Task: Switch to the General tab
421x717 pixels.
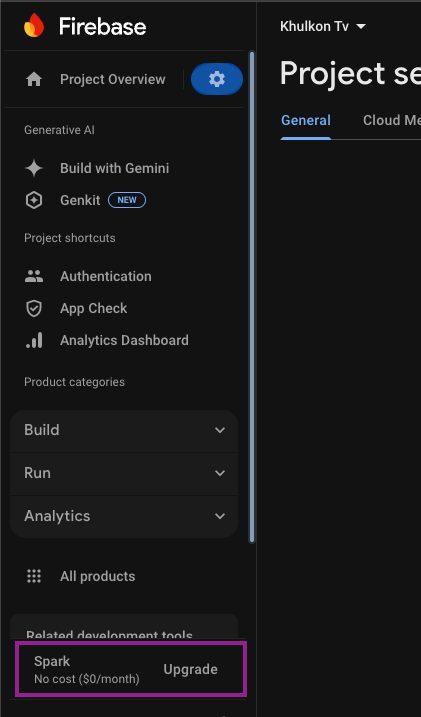Action: pos(306,120)
